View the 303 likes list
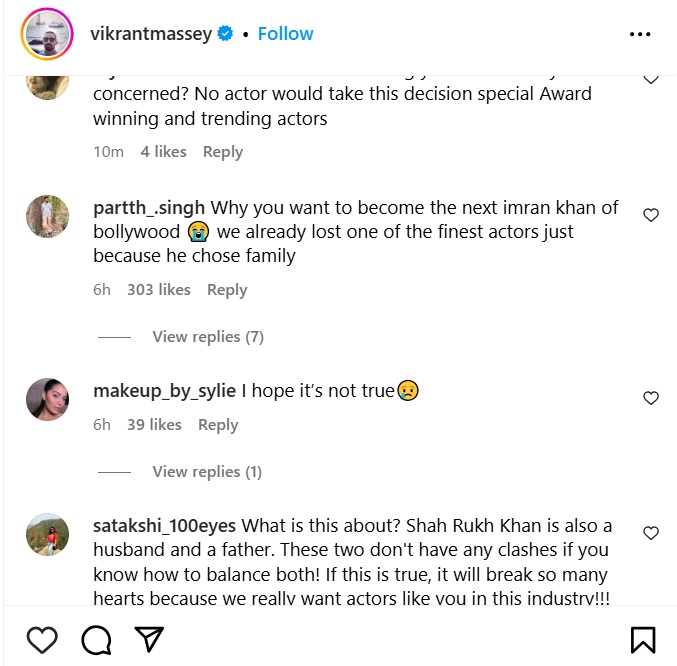 click(159, 290)
